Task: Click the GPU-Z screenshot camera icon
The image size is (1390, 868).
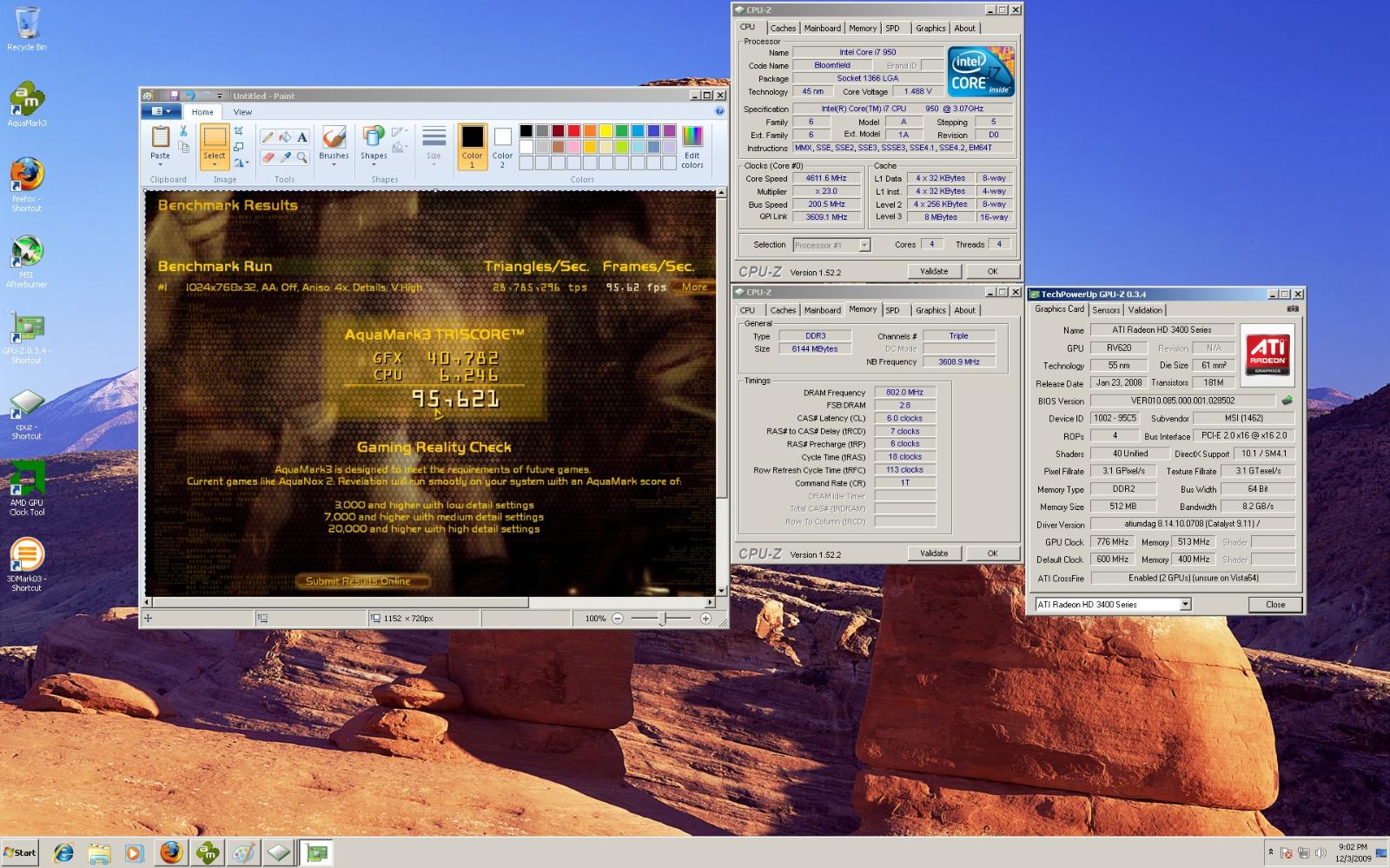Action: 1293,309
